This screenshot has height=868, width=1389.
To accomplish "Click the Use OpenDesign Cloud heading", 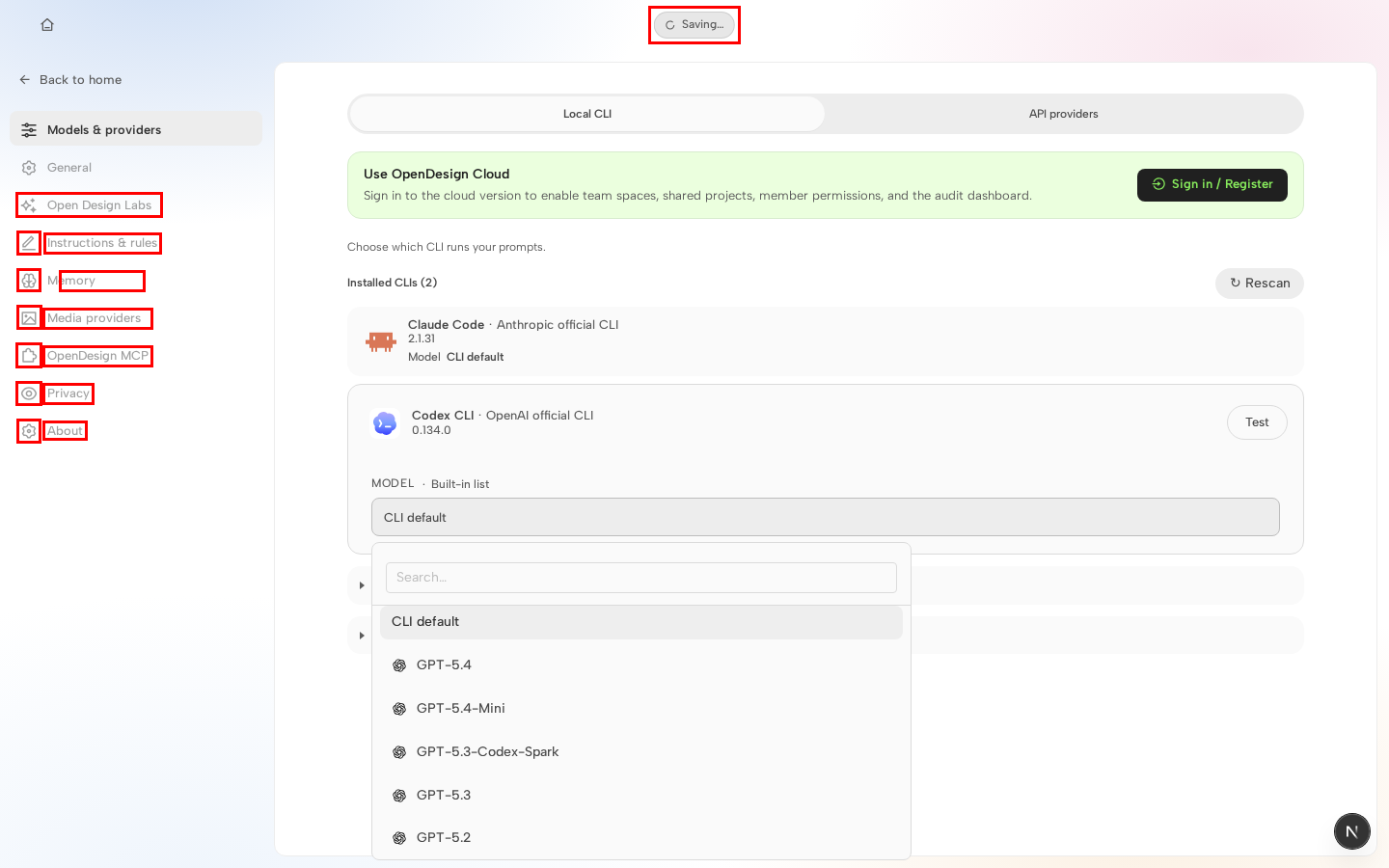I will coord(437,175).
